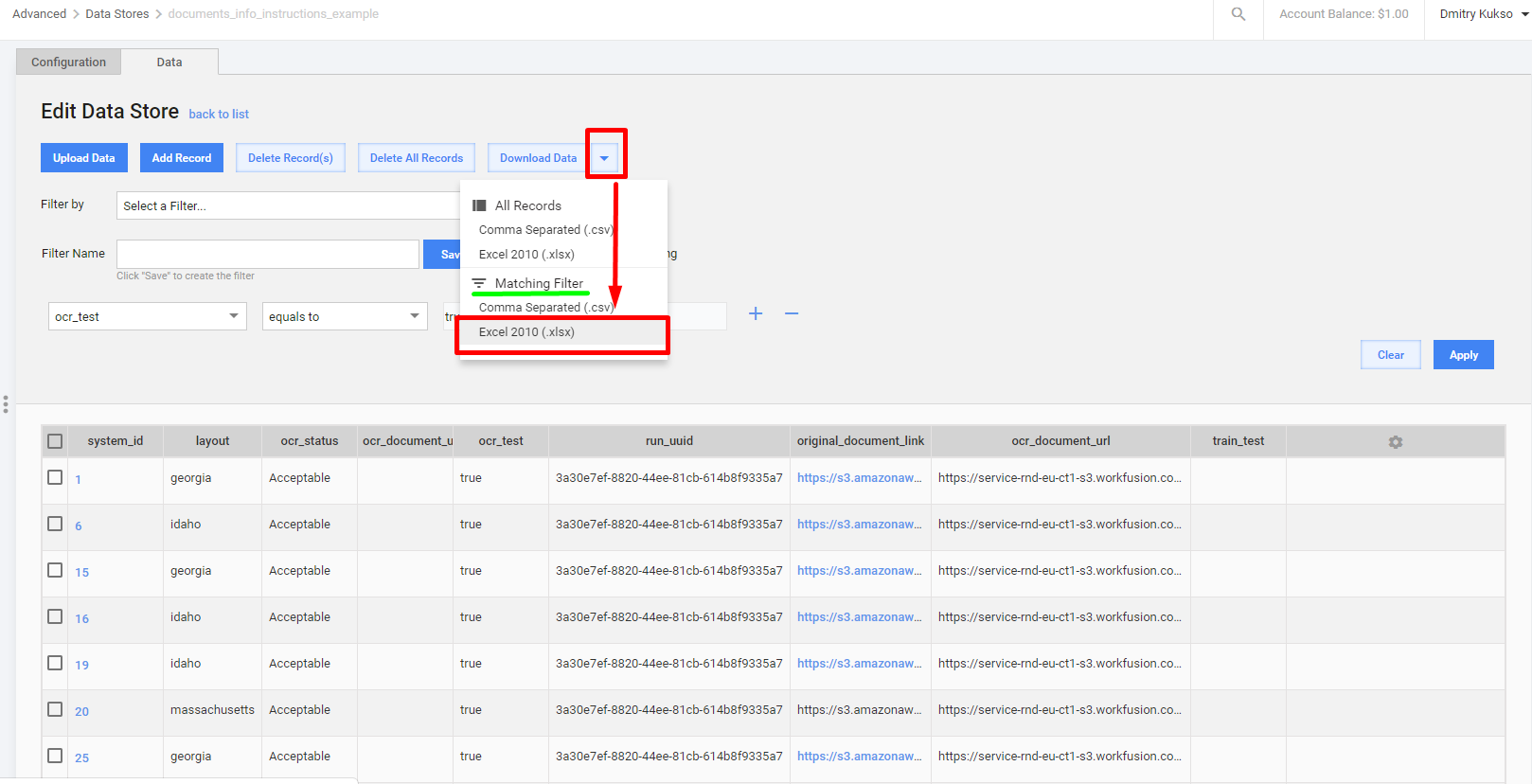The image size is (1532, 784).
Task: Click the Delete Record(s) button
Action: pos(291,158)
